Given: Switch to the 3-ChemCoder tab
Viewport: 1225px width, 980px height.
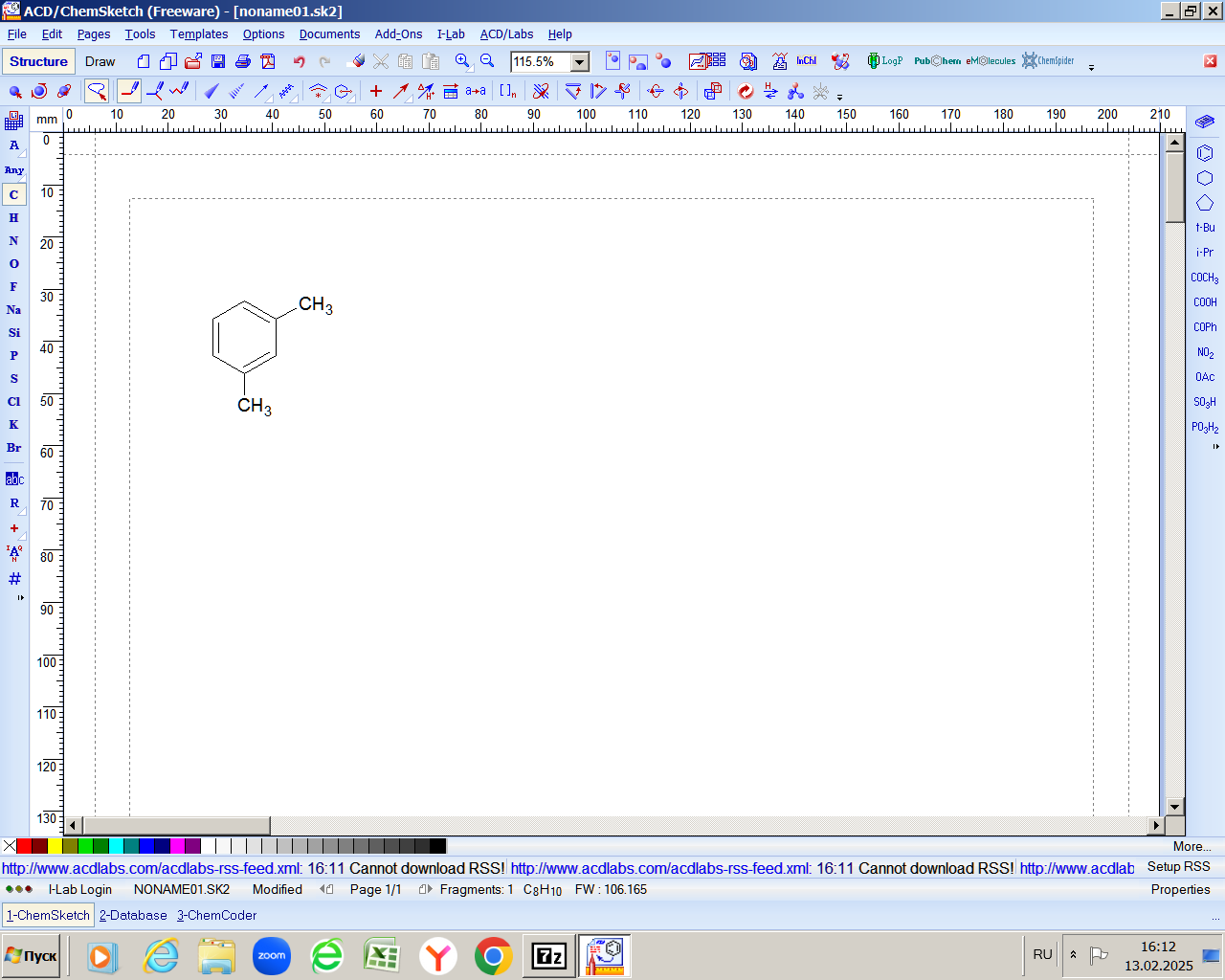Looking at the screenshot, I should point(216,916).
